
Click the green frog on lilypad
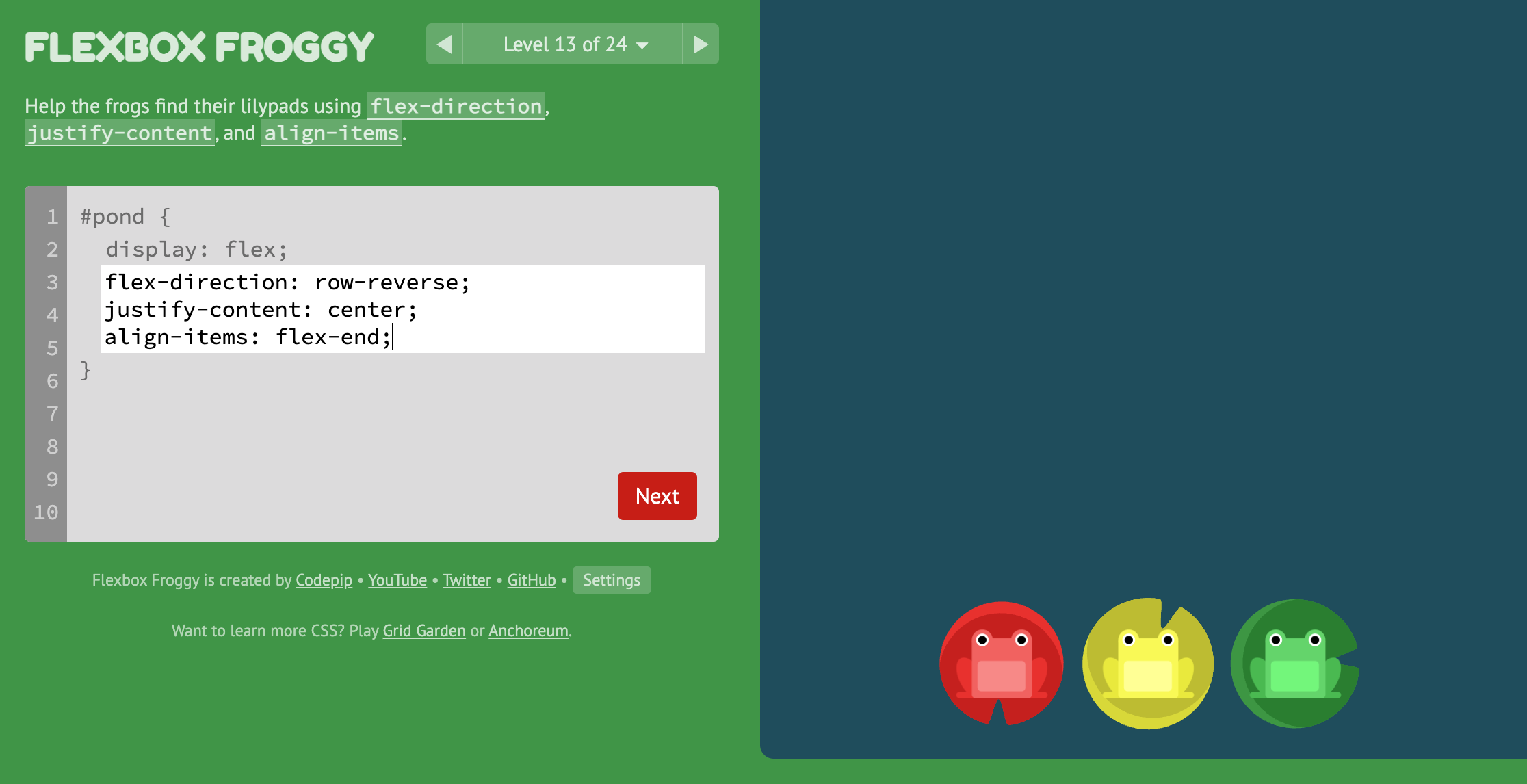pyautogui.click(x=1295, y=664)
